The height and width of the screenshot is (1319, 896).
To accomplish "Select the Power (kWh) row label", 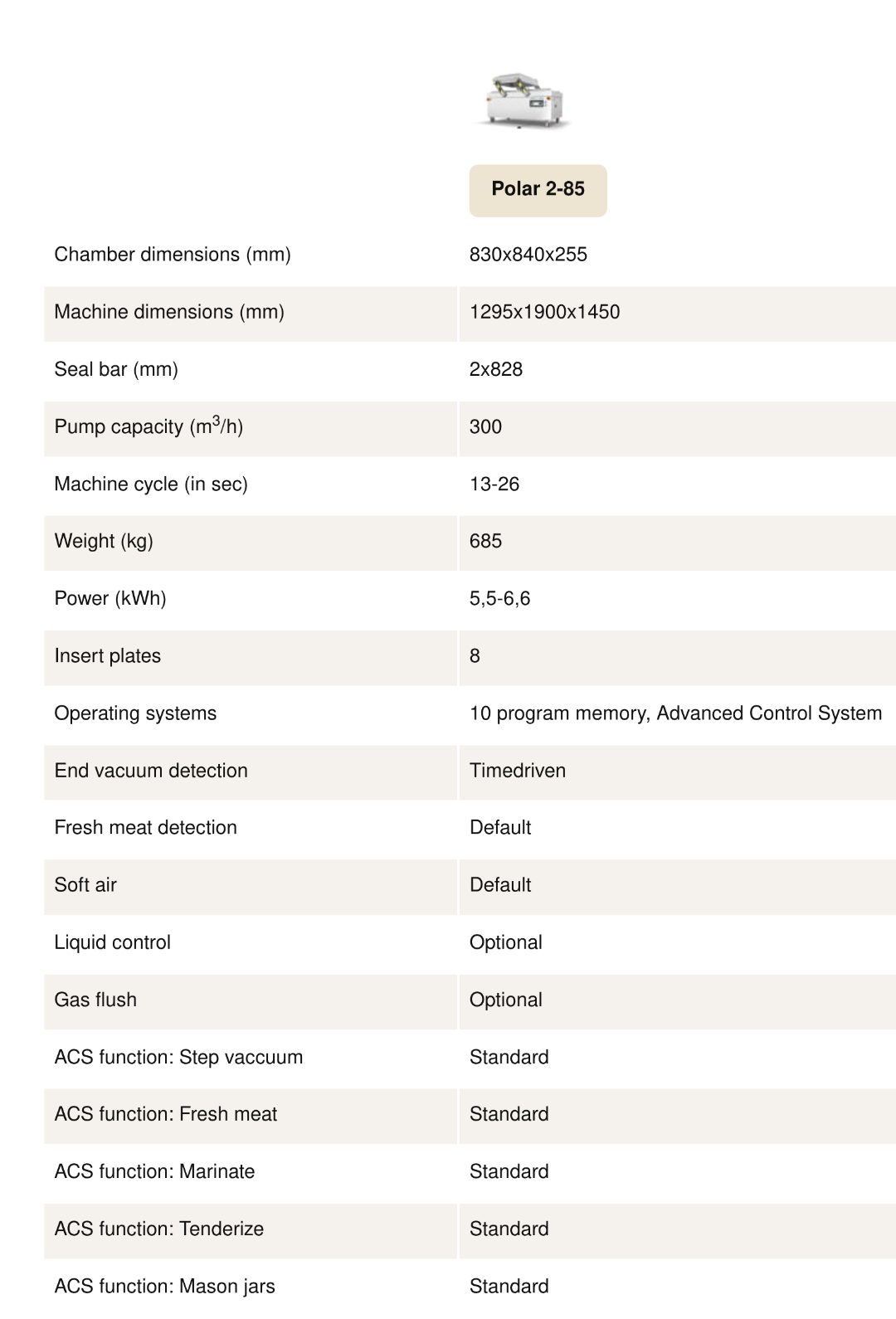I will [x=110, y=598].
